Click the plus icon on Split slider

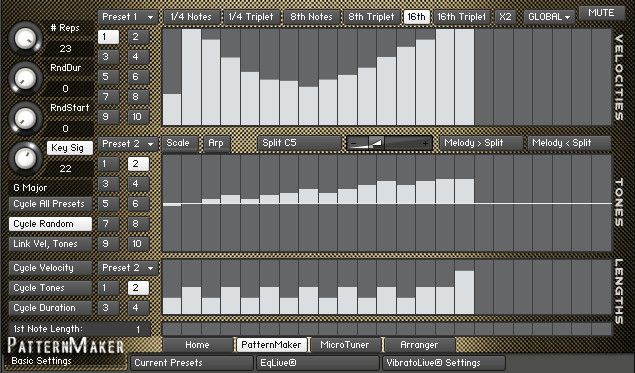pyautogui.click(x=425, y=143)
